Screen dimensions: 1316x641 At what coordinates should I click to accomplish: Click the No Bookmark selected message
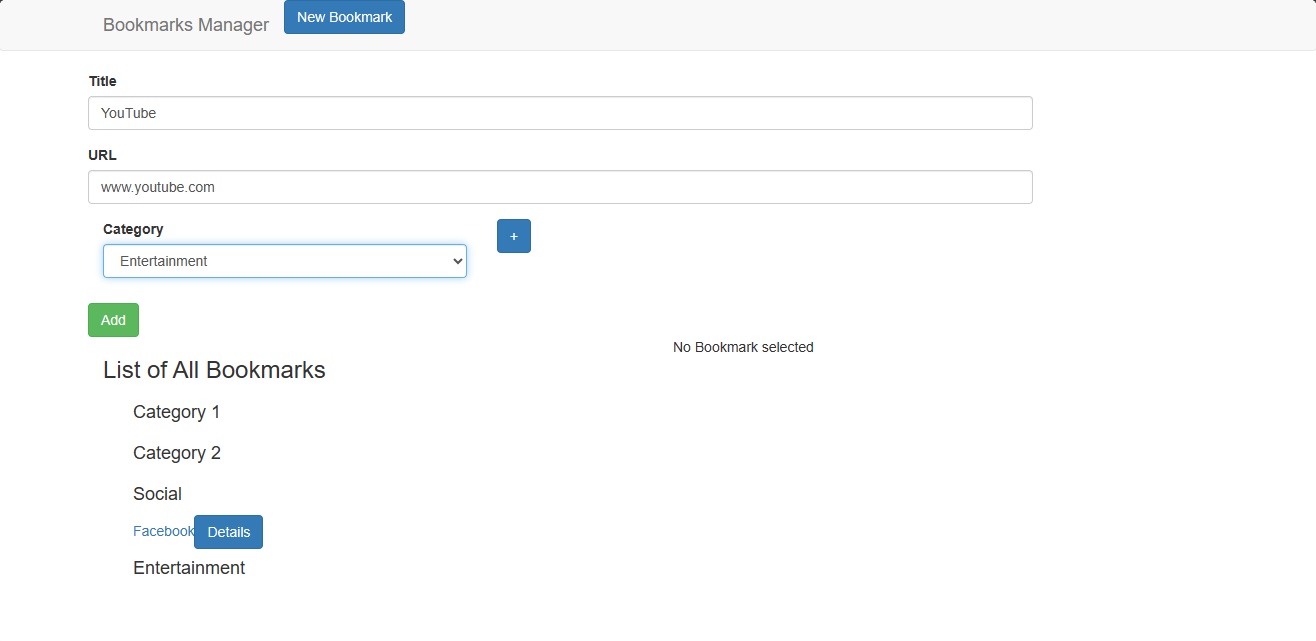[743, 347]
